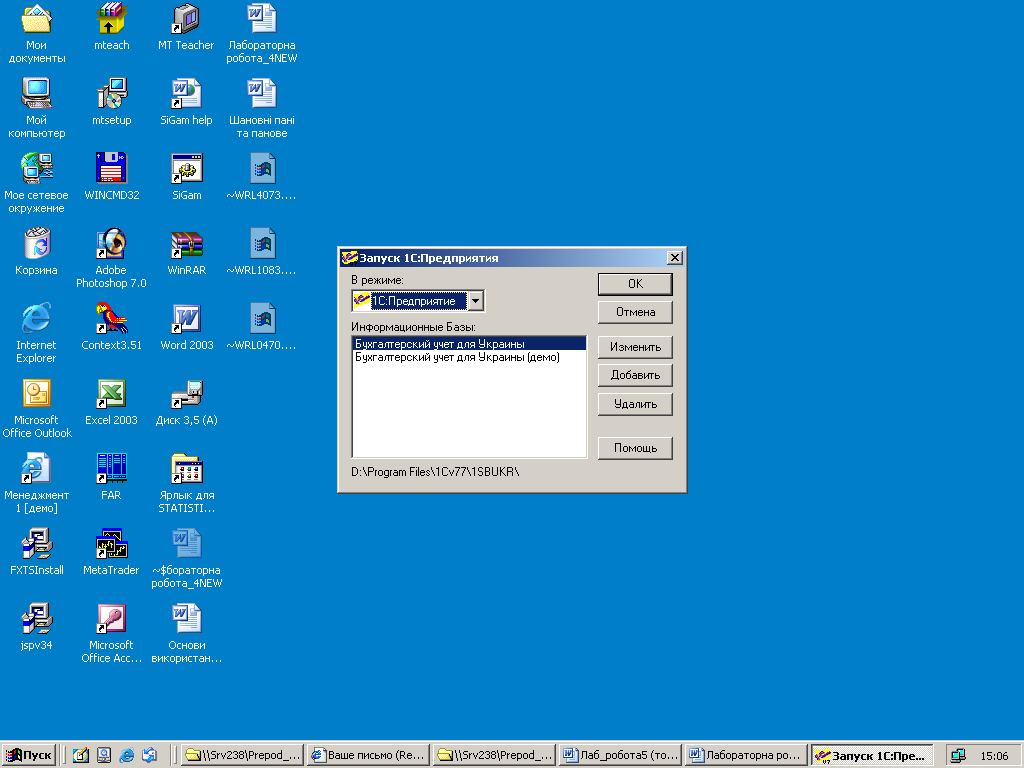Select the ~WRL1083 file icon

coord(262,244)
